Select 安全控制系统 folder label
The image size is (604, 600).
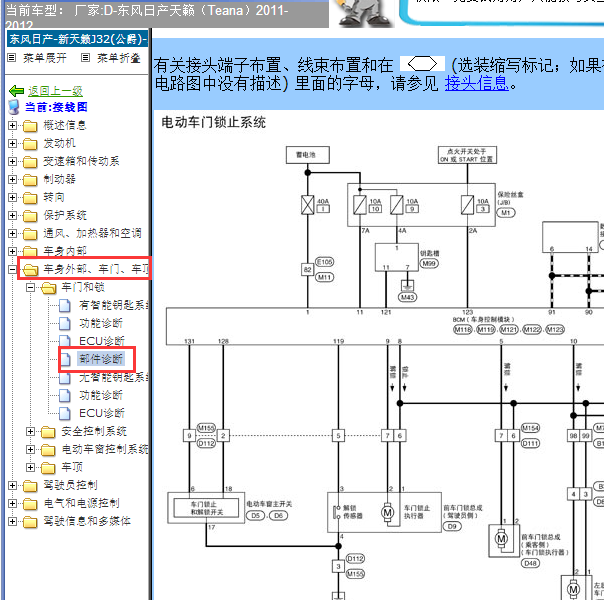pos(94,431)
